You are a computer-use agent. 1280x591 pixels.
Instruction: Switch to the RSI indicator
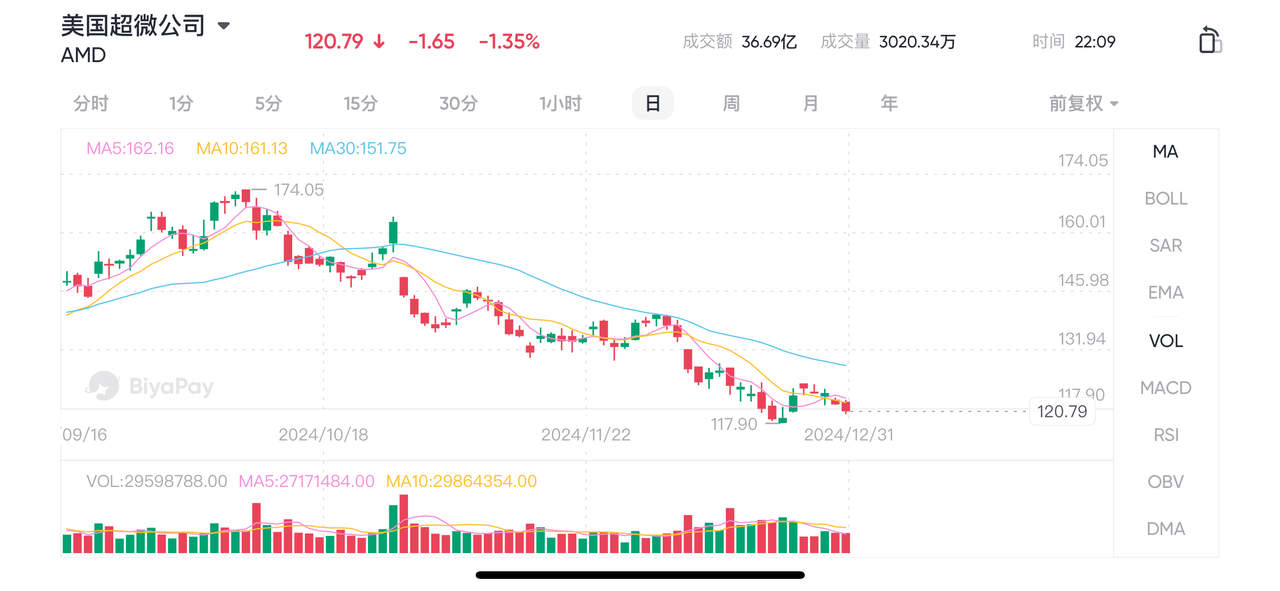[x=1165, y=435]
